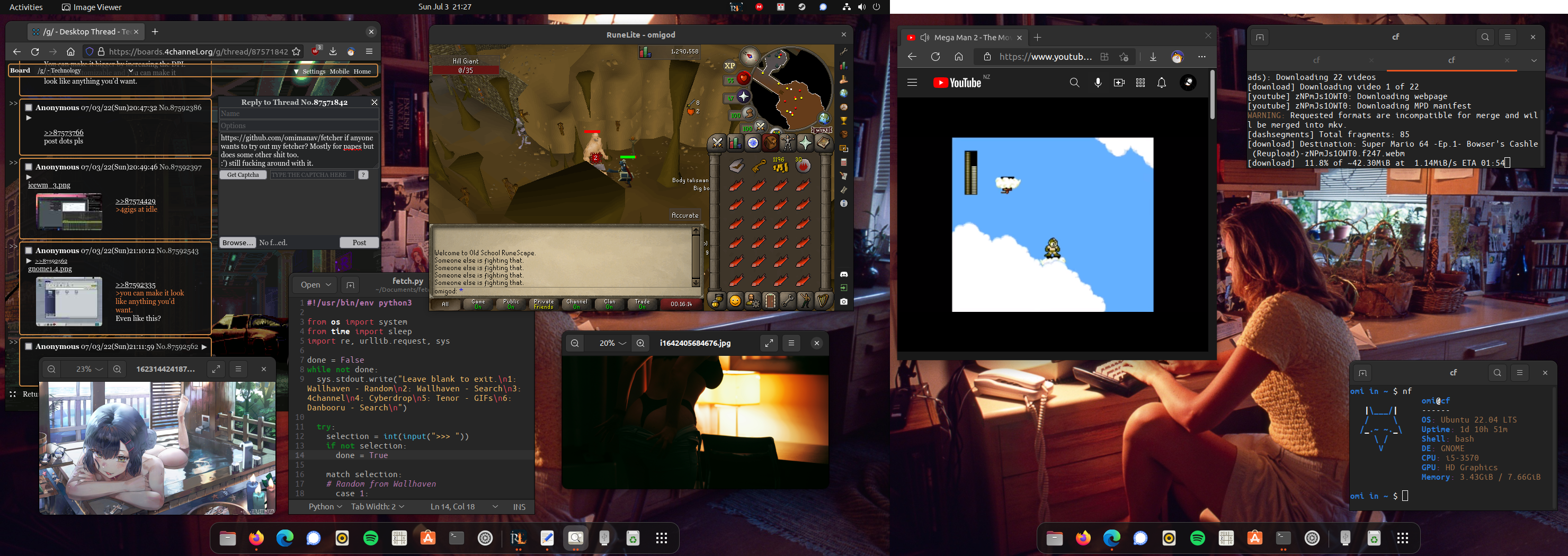
Task: Click the Name field in reply form
Action: 299,114
